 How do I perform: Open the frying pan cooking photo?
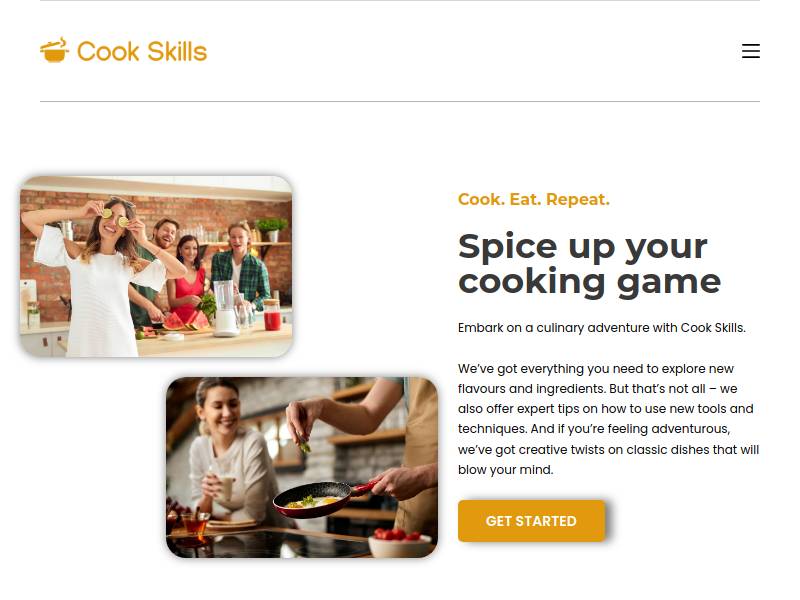302,467
